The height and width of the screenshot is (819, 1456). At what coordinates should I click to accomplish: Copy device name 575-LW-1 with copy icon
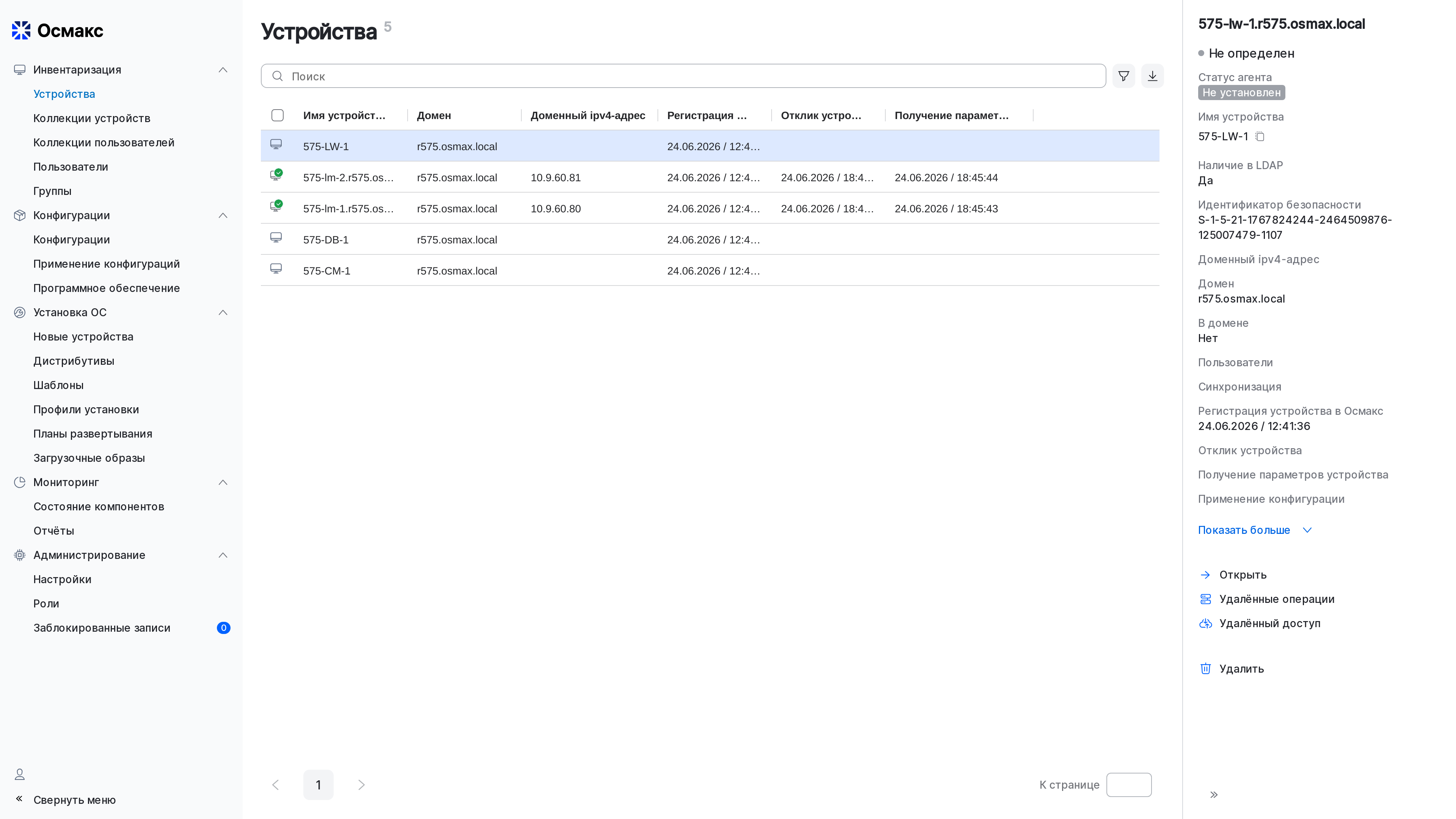click(1260, 136)
